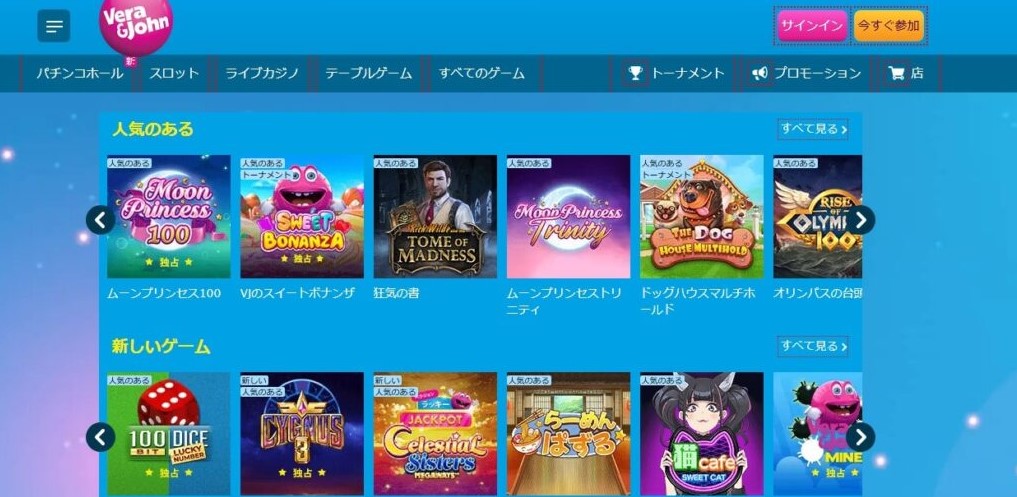1017x497 pixels.
Task: Show previous popular games with left arrow
Action: pos(101,220)
